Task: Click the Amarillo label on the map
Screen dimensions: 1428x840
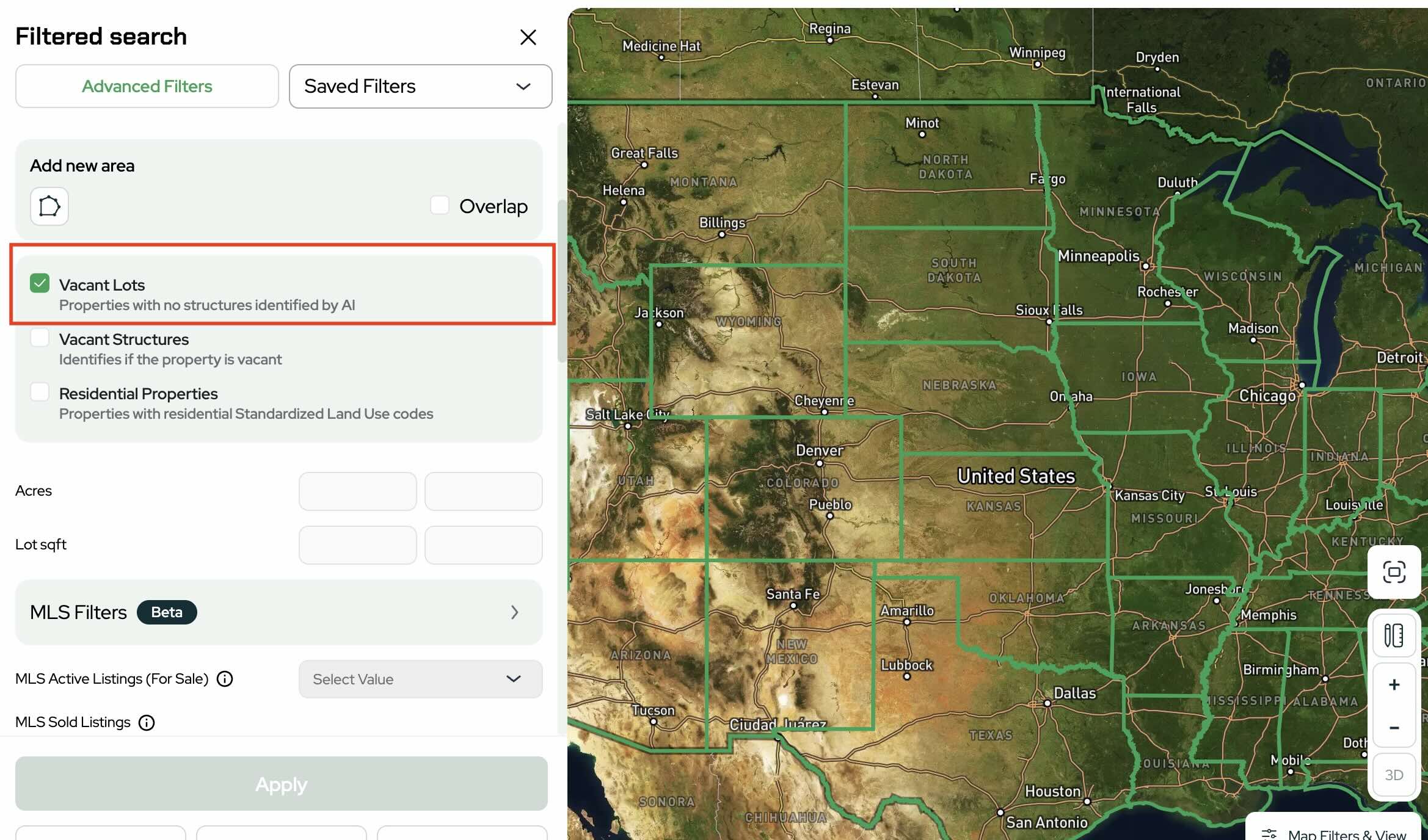Action: 907,610
